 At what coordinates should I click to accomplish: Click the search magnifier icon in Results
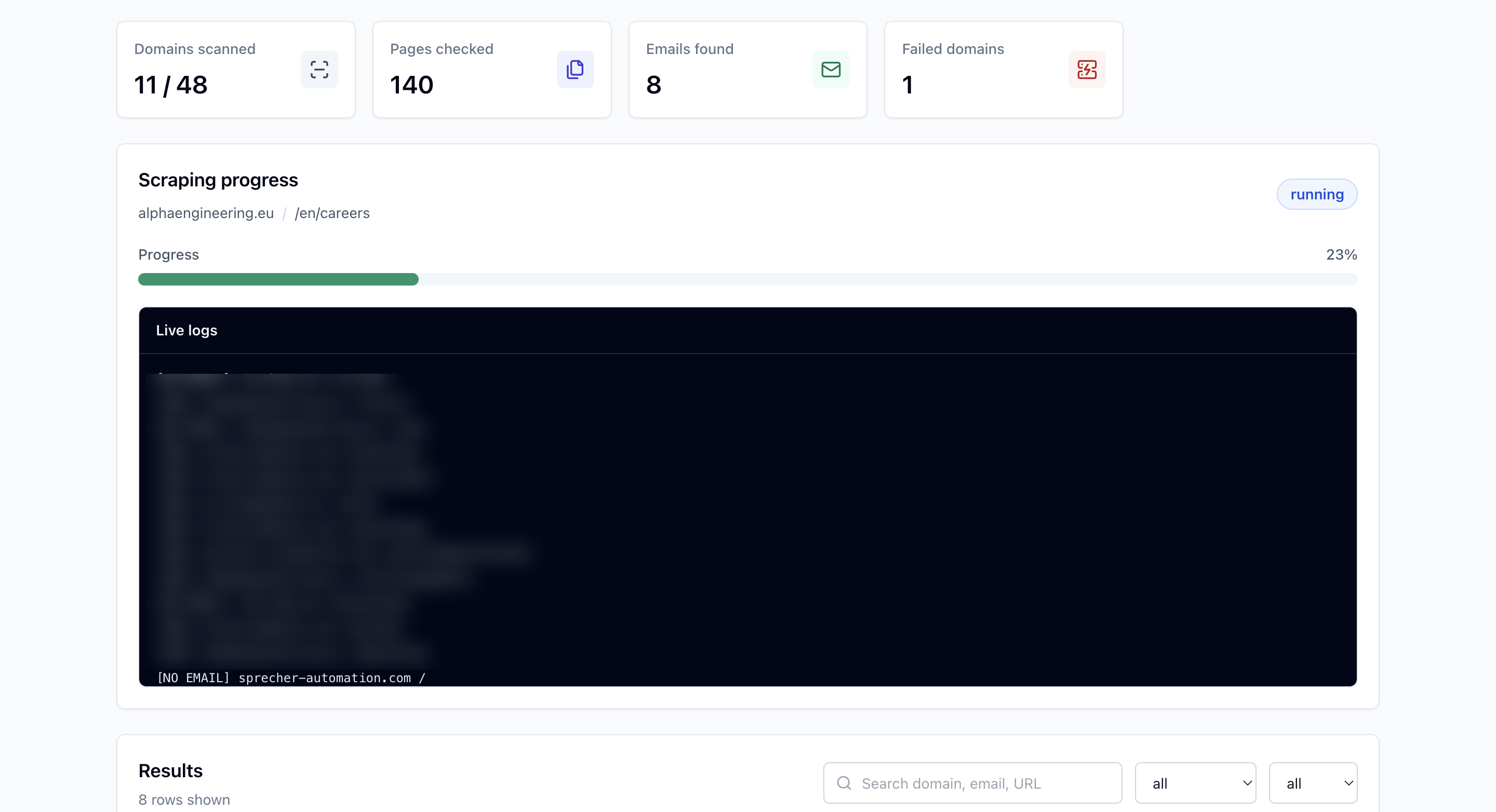[844, 783]
